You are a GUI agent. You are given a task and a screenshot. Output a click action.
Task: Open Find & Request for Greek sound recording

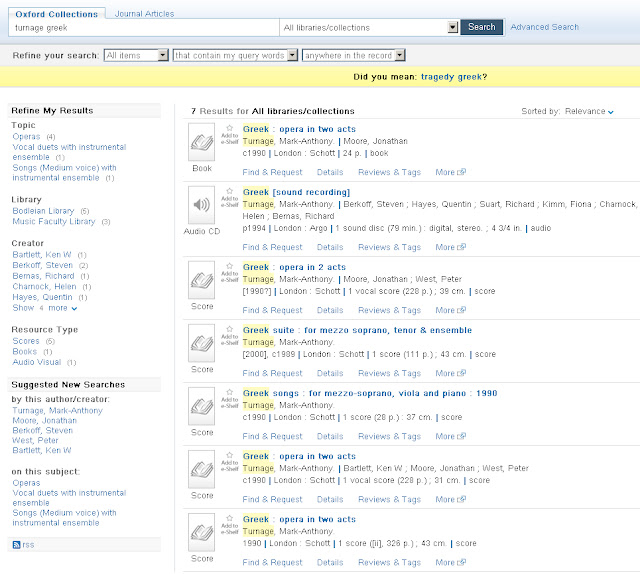[x=272, y=247]
